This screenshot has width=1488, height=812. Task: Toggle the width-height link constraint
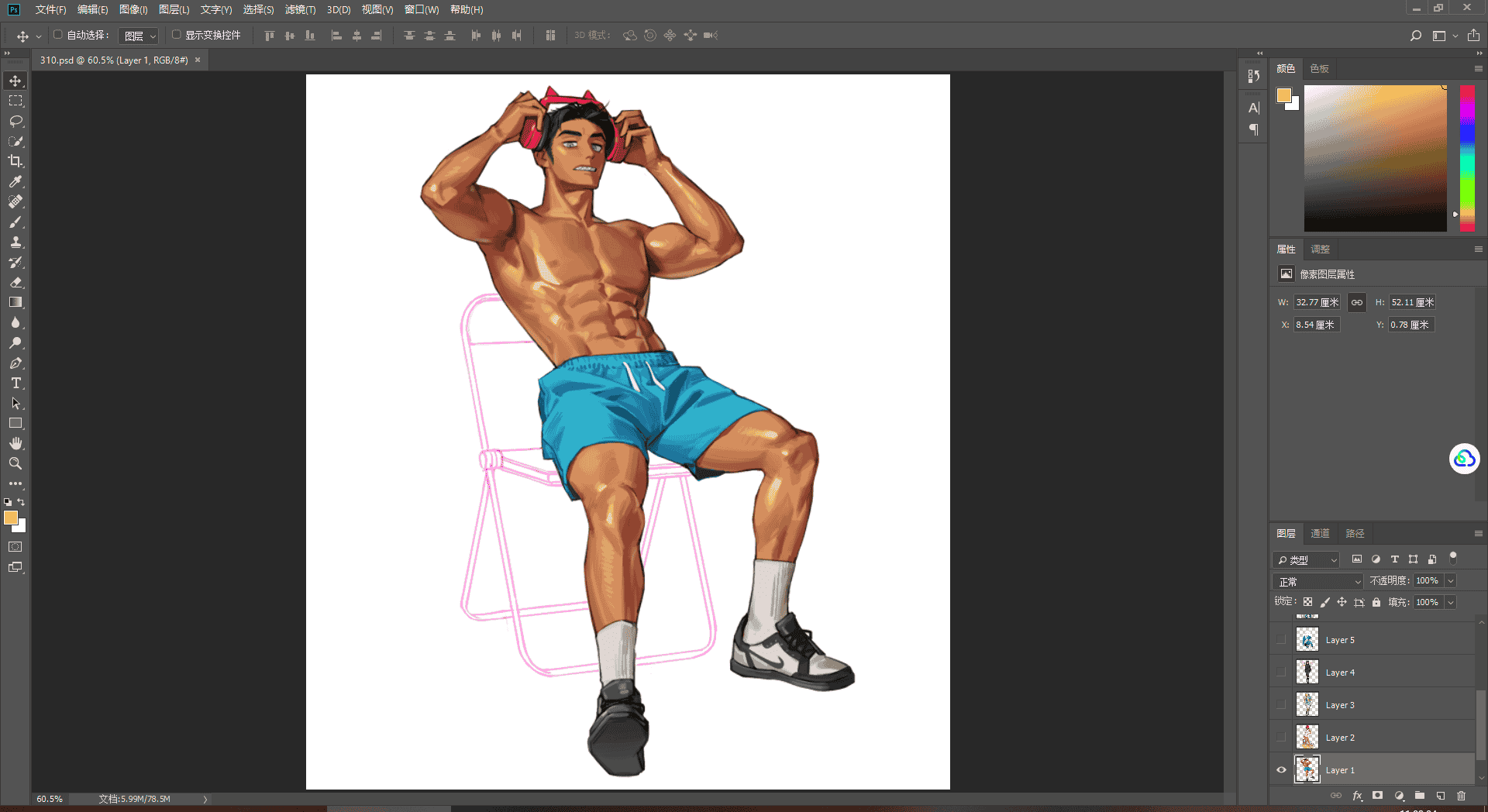1357,302
